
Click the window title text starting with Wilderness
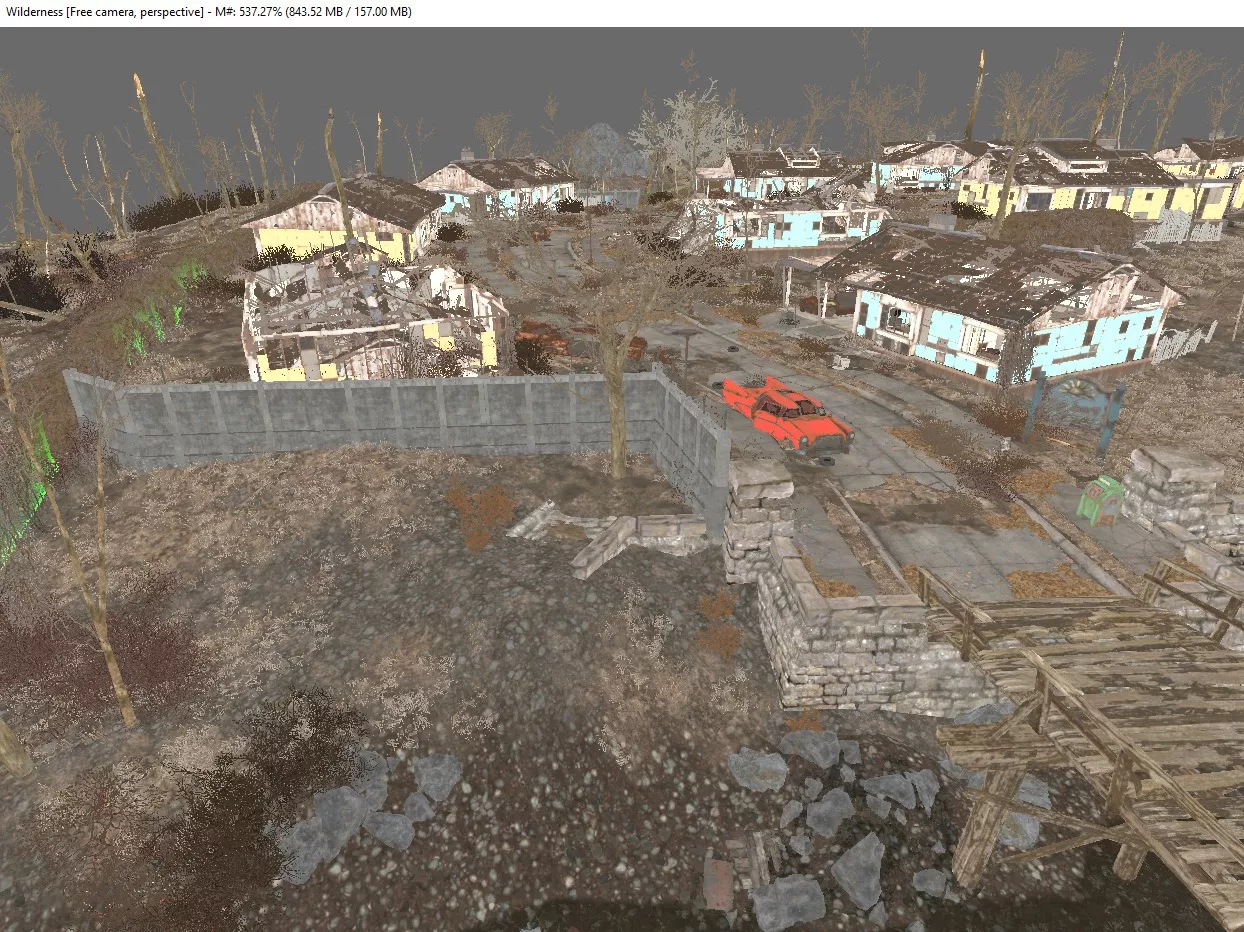point(207,11)
